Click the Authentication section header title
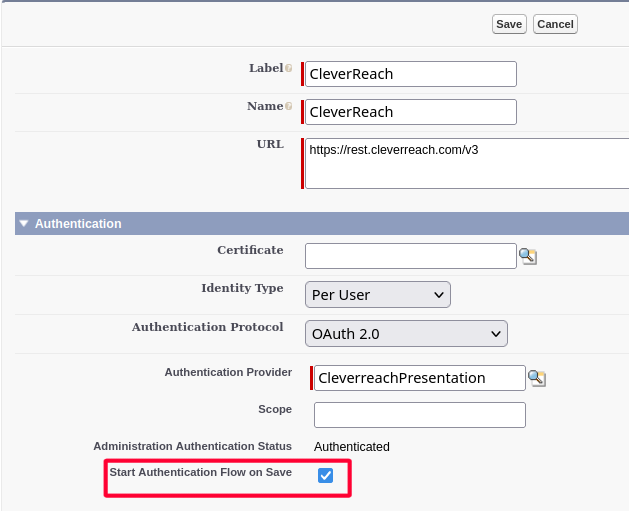The height and width of the screenshot is (511, 629). (x=78, y=224)
